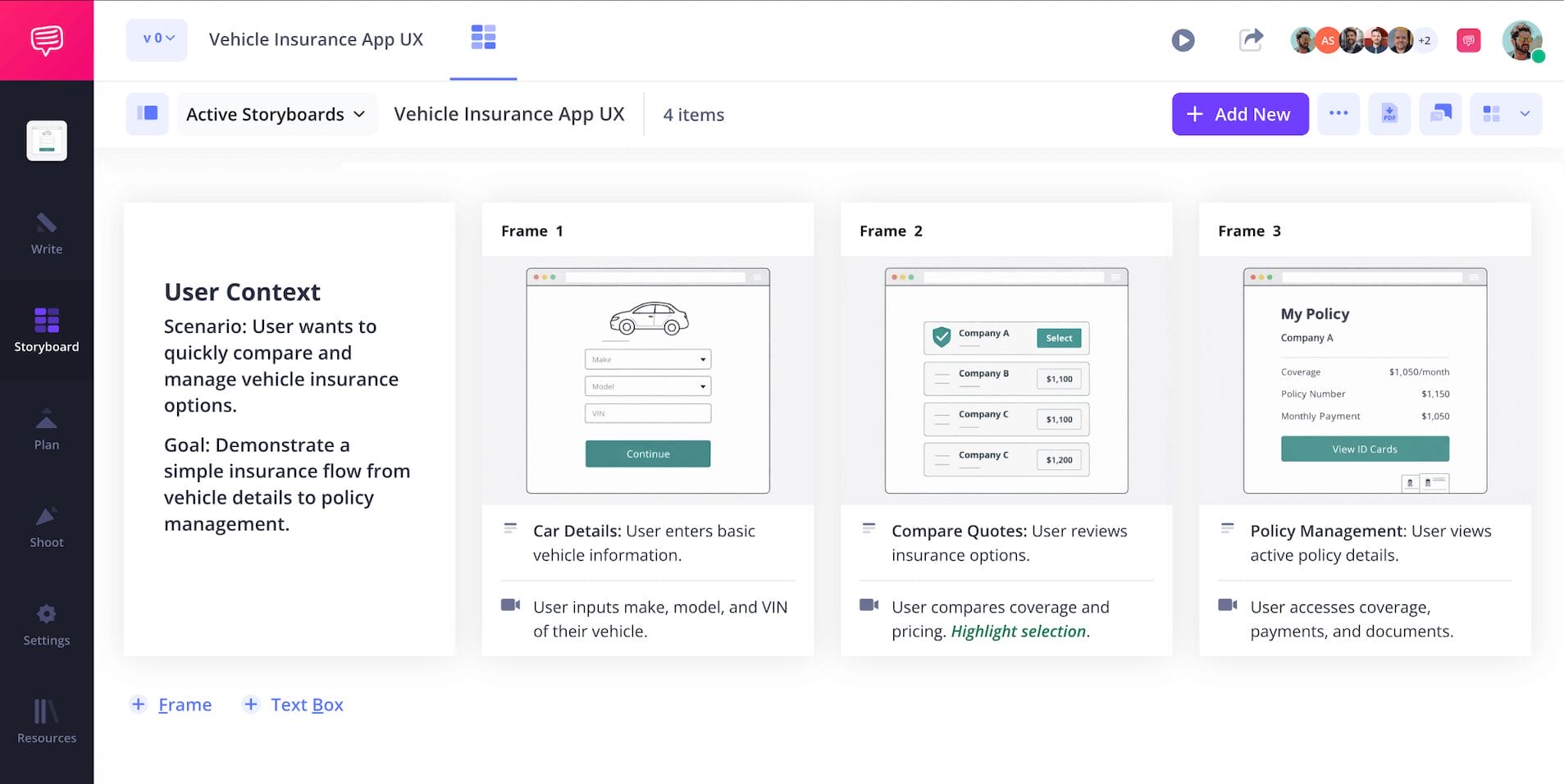Click the playback button in the top bar
This screenshot has height=784, width=1564.
1183,39
